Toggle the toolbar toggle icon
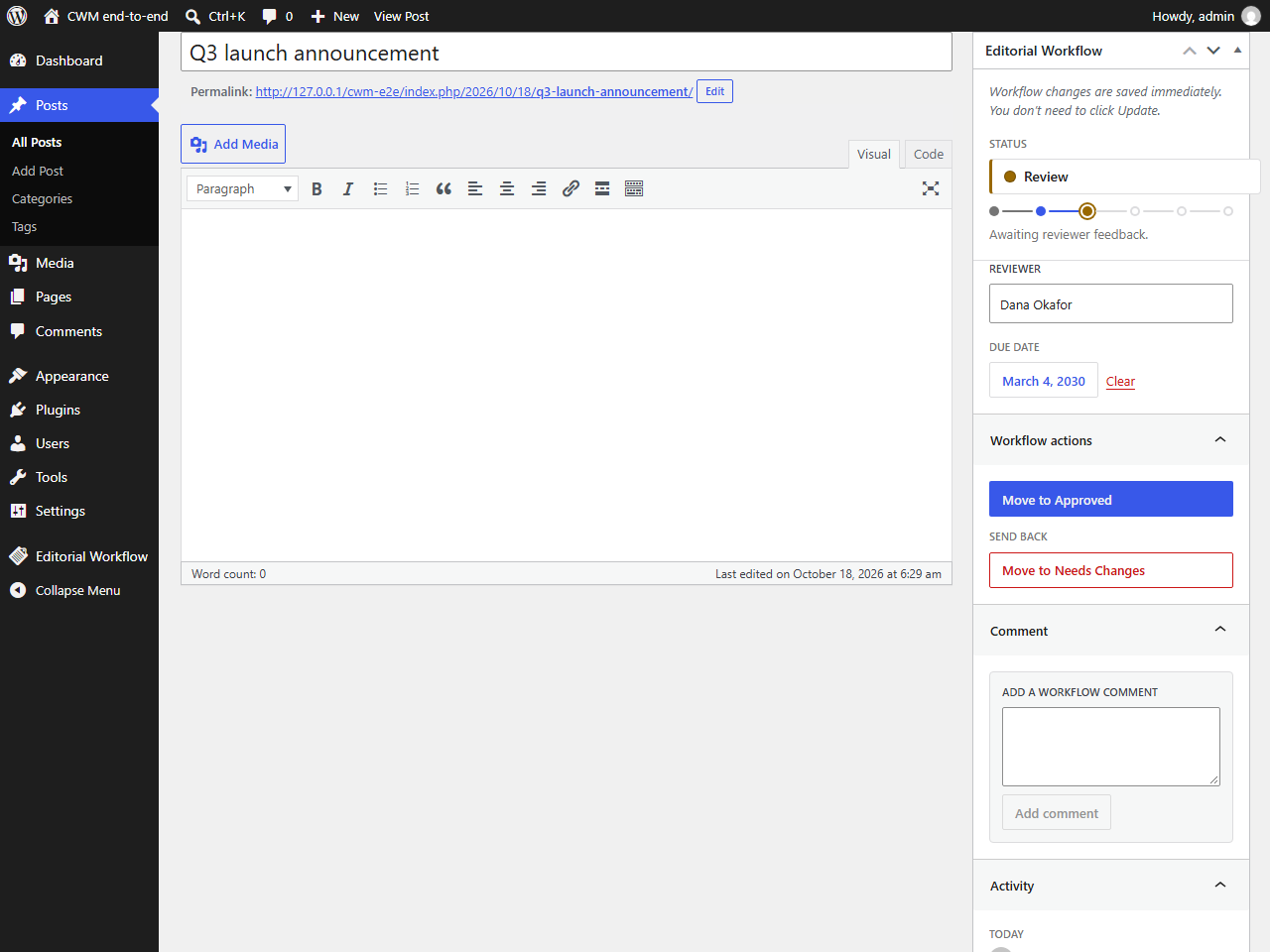 pos(634,188)
